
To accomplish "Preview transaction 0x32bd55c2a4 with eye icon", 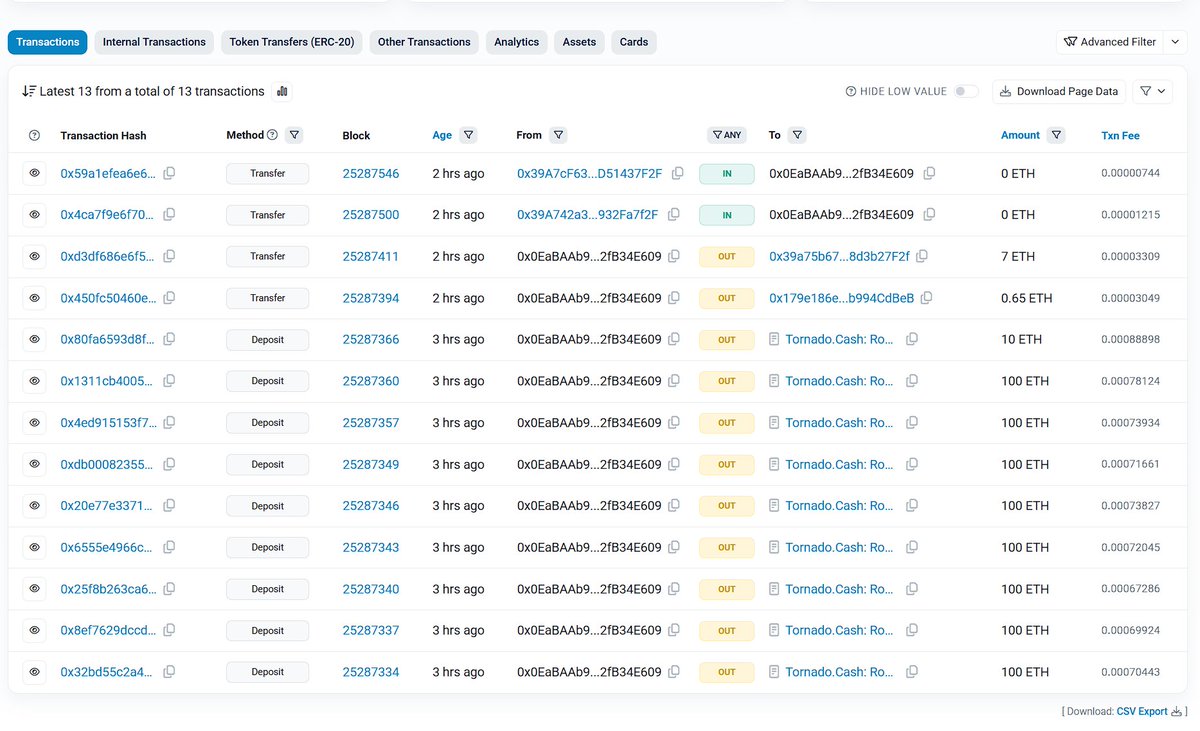I will (34, 672).
